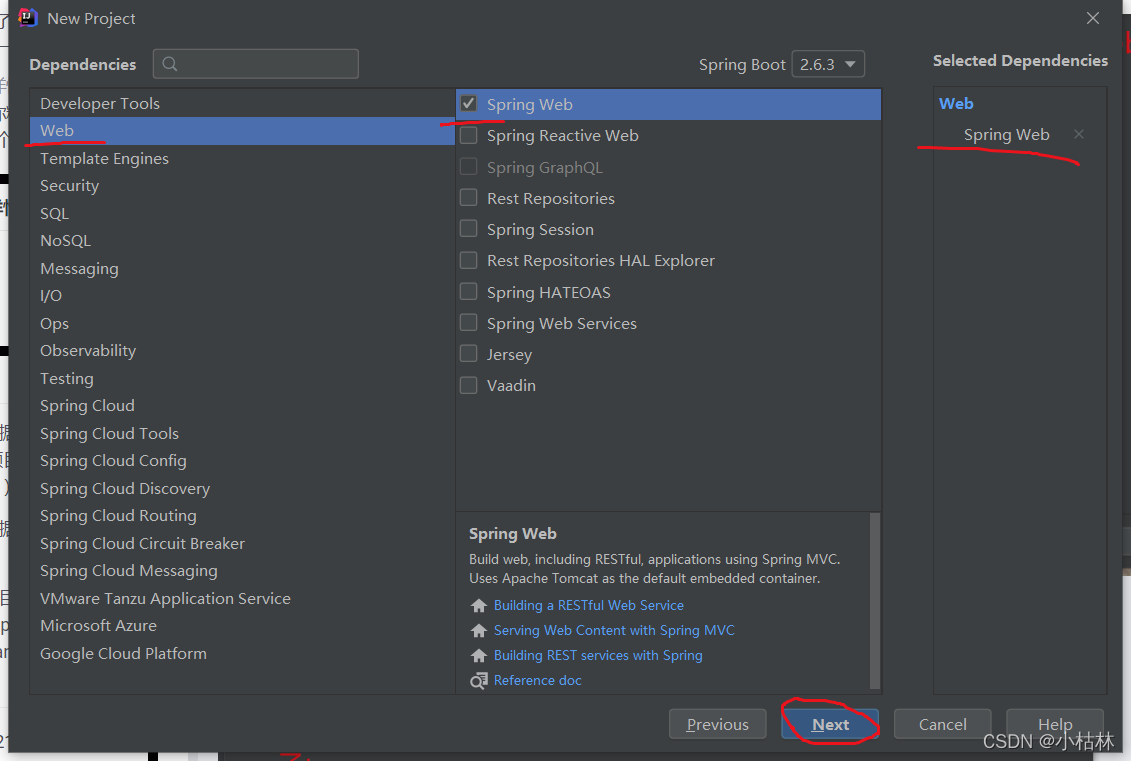
Task: Click the description panel scrollbar
Action: 874,601
